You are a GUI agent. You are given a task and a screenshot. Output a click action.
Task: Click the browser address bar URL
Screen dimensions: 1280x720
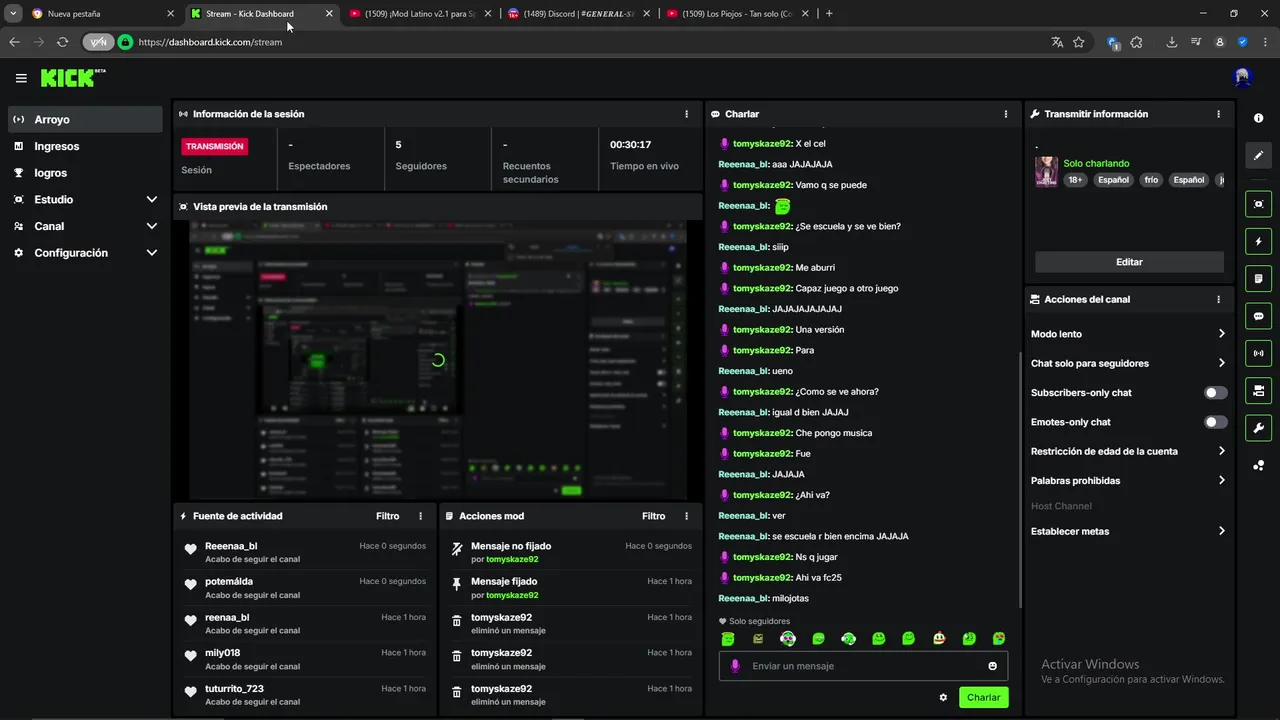coord(210,42)
